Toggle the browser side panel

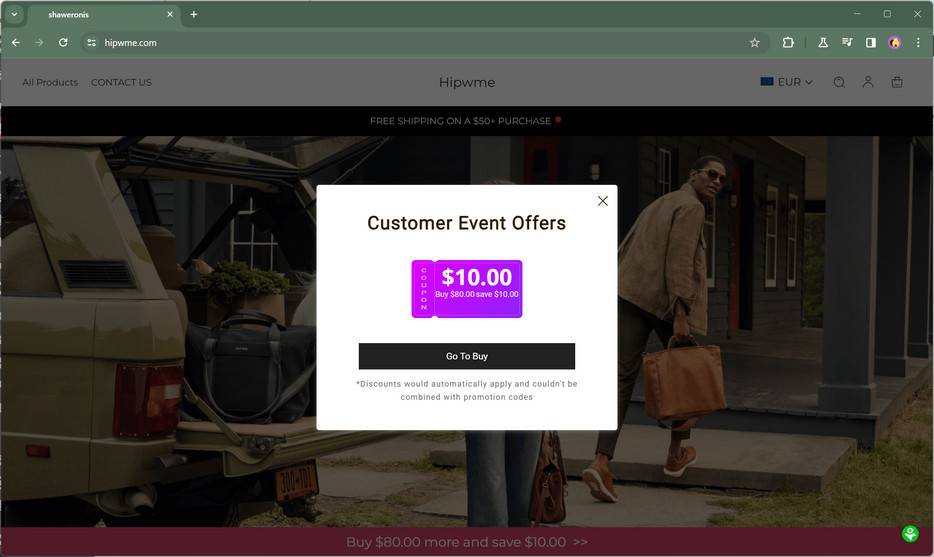point(870,43)
